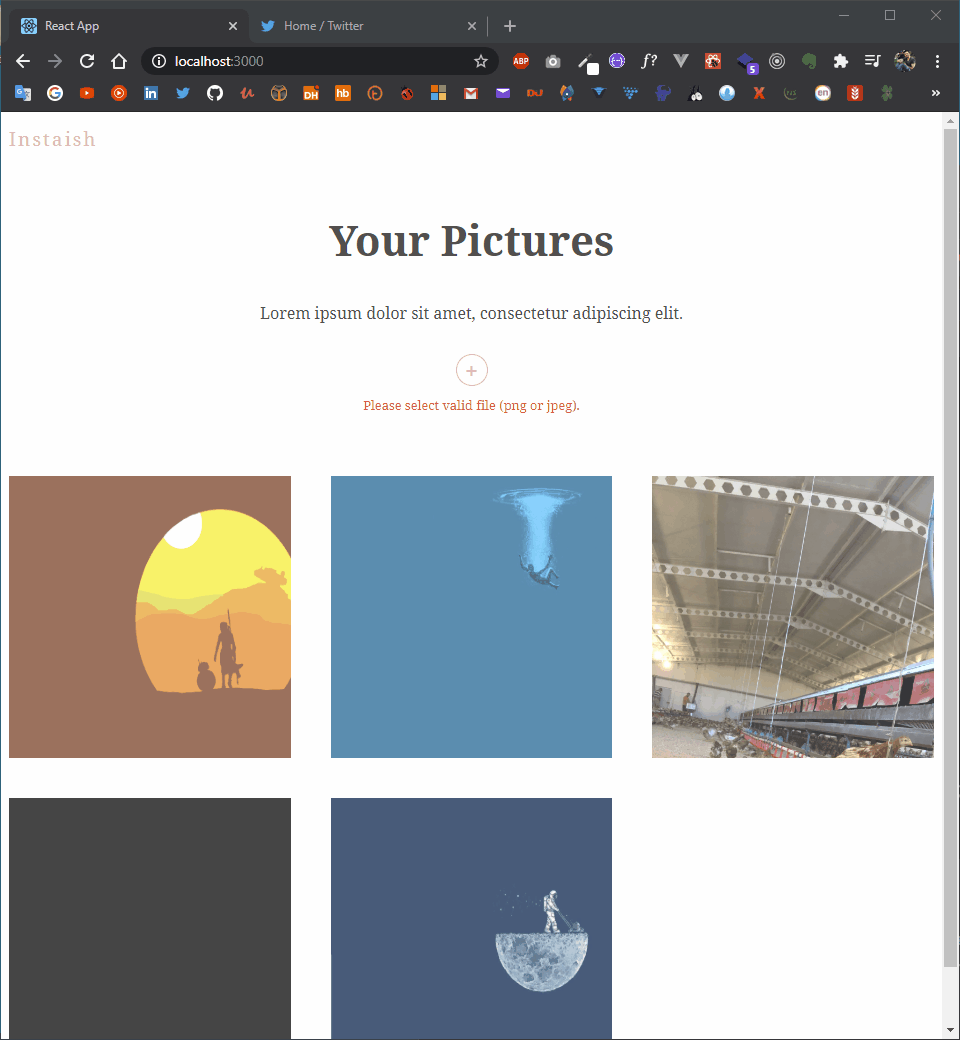Open the blue elephant bookmark

[x=663, y=93]
